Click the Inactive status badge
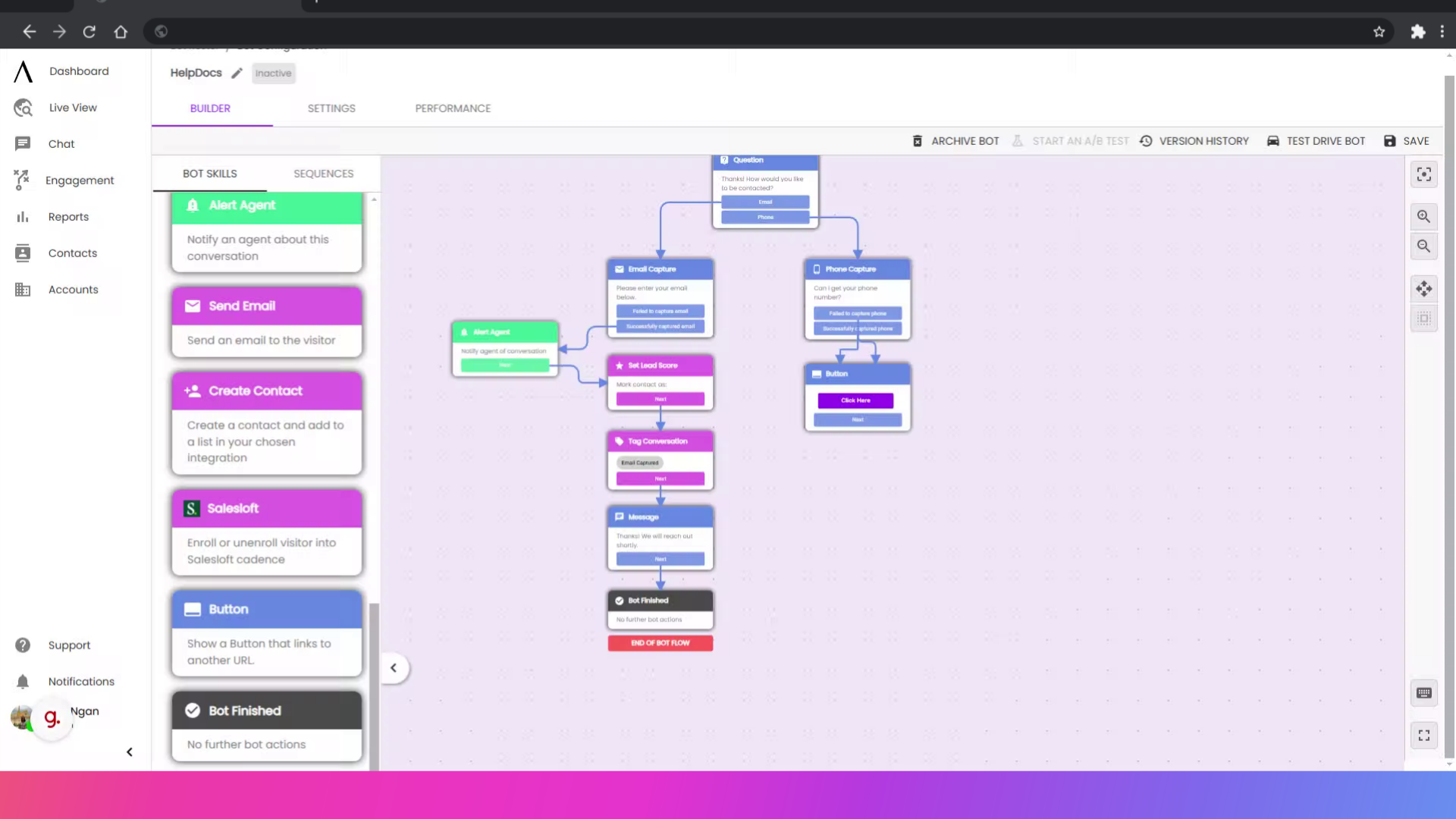Viewport: 1456px width, 819px height. [x=273, y=74]
